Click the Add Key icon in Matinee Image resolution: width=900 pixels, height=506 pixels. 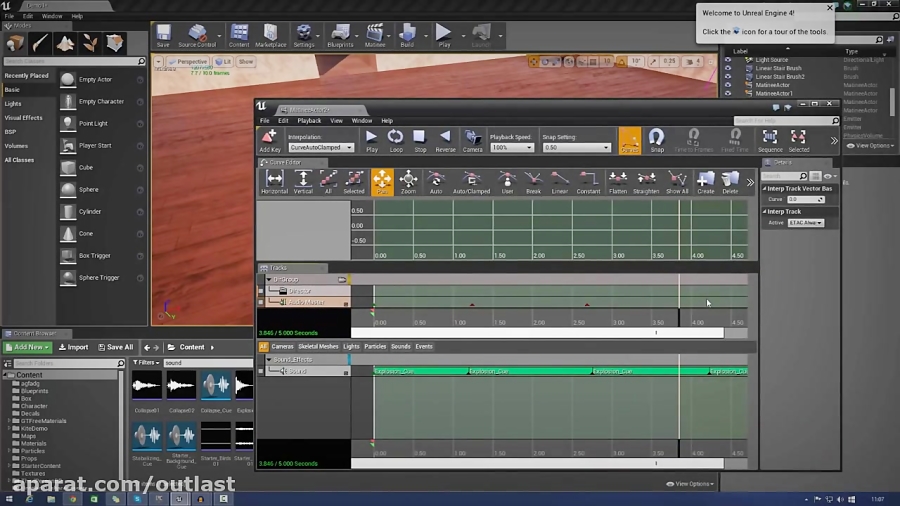(269, 141)
